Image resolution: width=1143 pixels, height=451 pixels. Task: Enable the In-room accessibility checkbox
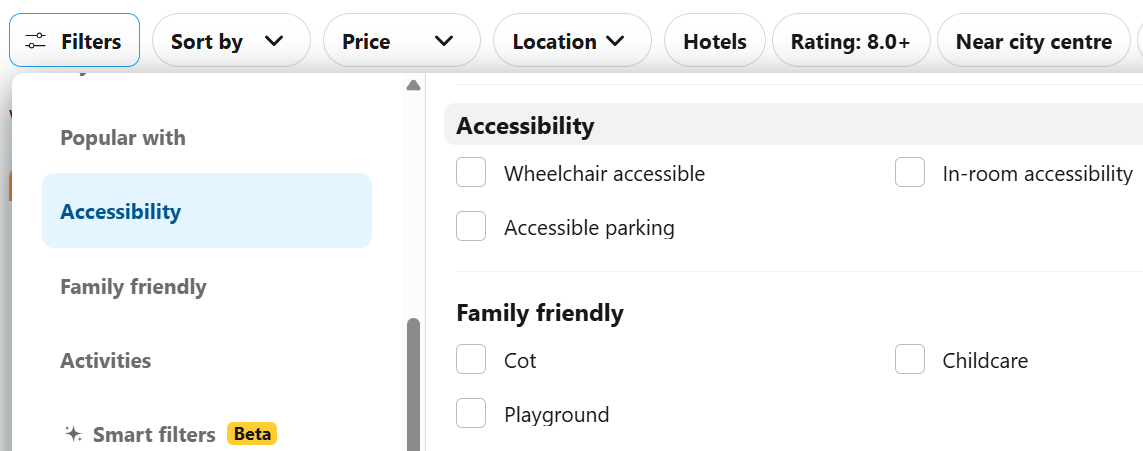(910, 173)
